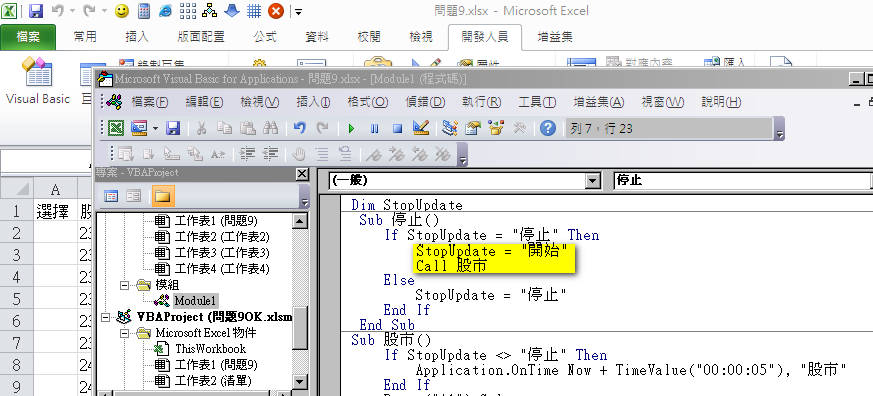The height and width of the screenshot is (396, 873).
Task: Collapse the Microsoft Excel 物件 folder
Action: click(124, 333)
